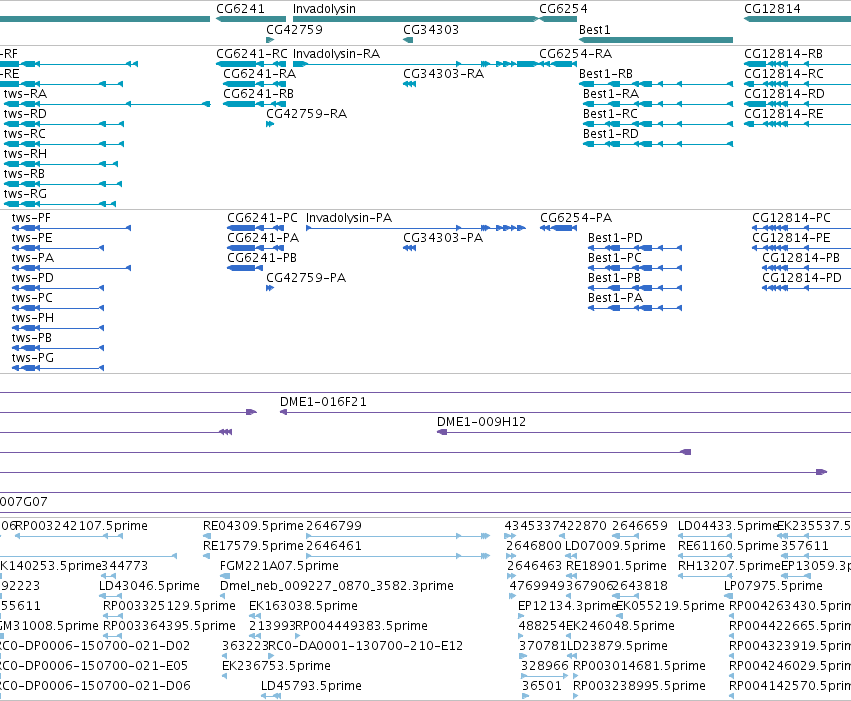Open the CG12814-PD protein label
The image size is (851, 701).
(x=802, y=278)
